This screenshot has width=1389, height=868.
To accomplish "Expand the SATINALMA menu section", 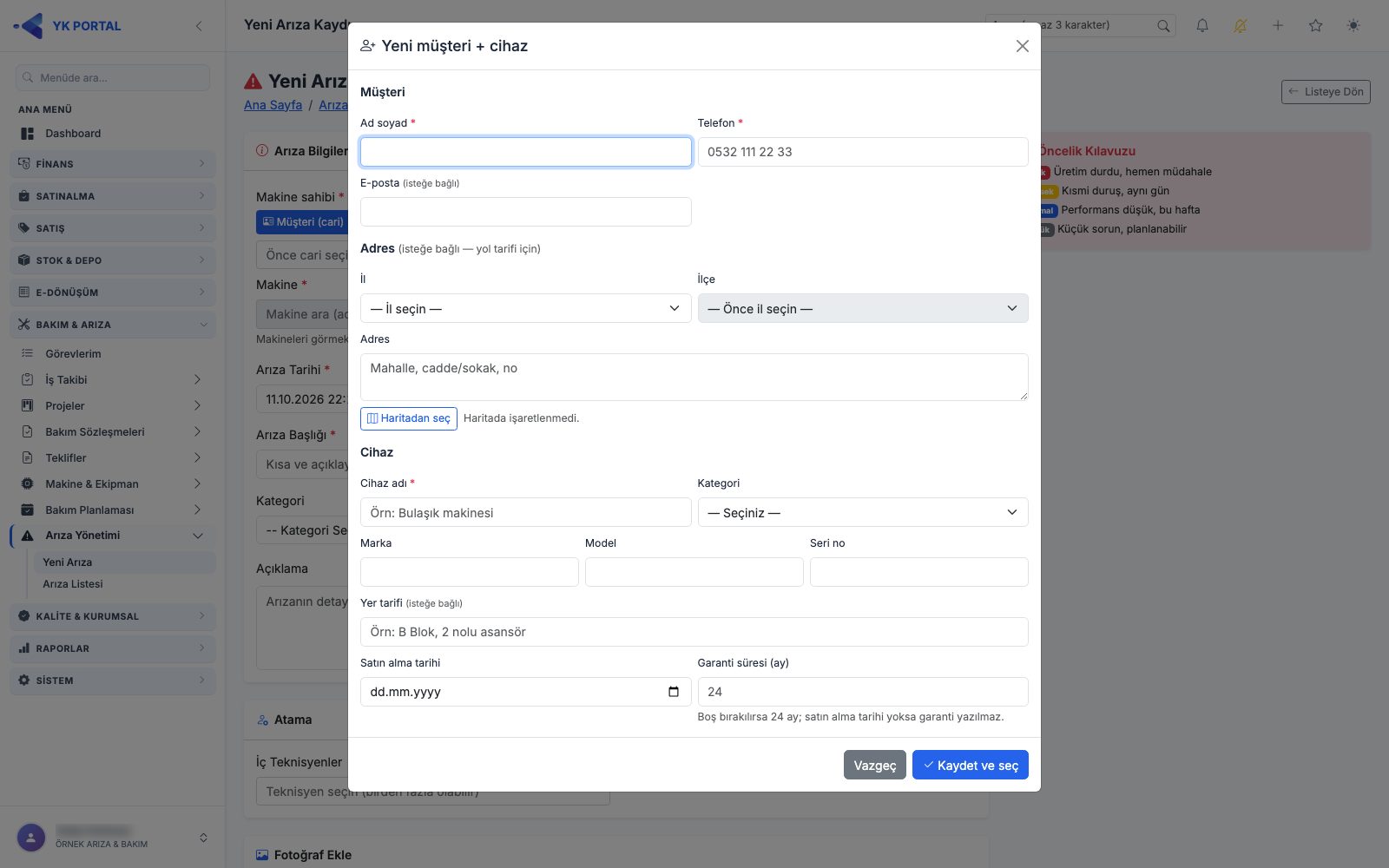I will coord(113,196).
